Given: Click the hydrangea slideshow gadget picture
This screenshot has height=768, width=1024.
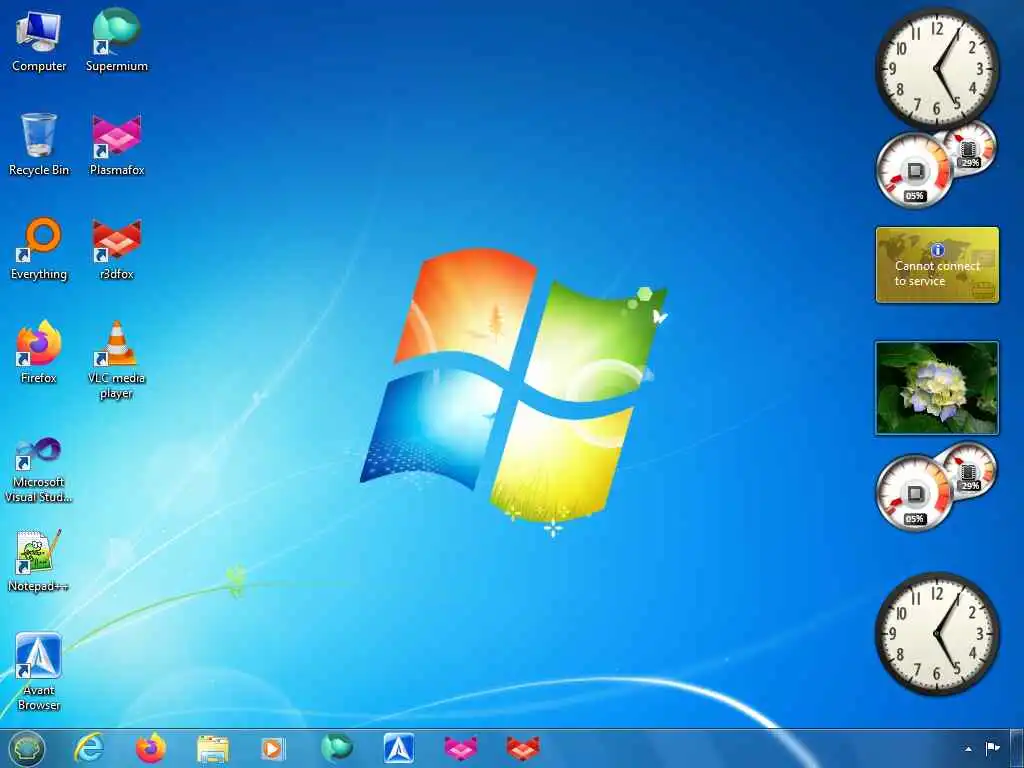Looking at the screenshot, I should click(x=937, y=388).
